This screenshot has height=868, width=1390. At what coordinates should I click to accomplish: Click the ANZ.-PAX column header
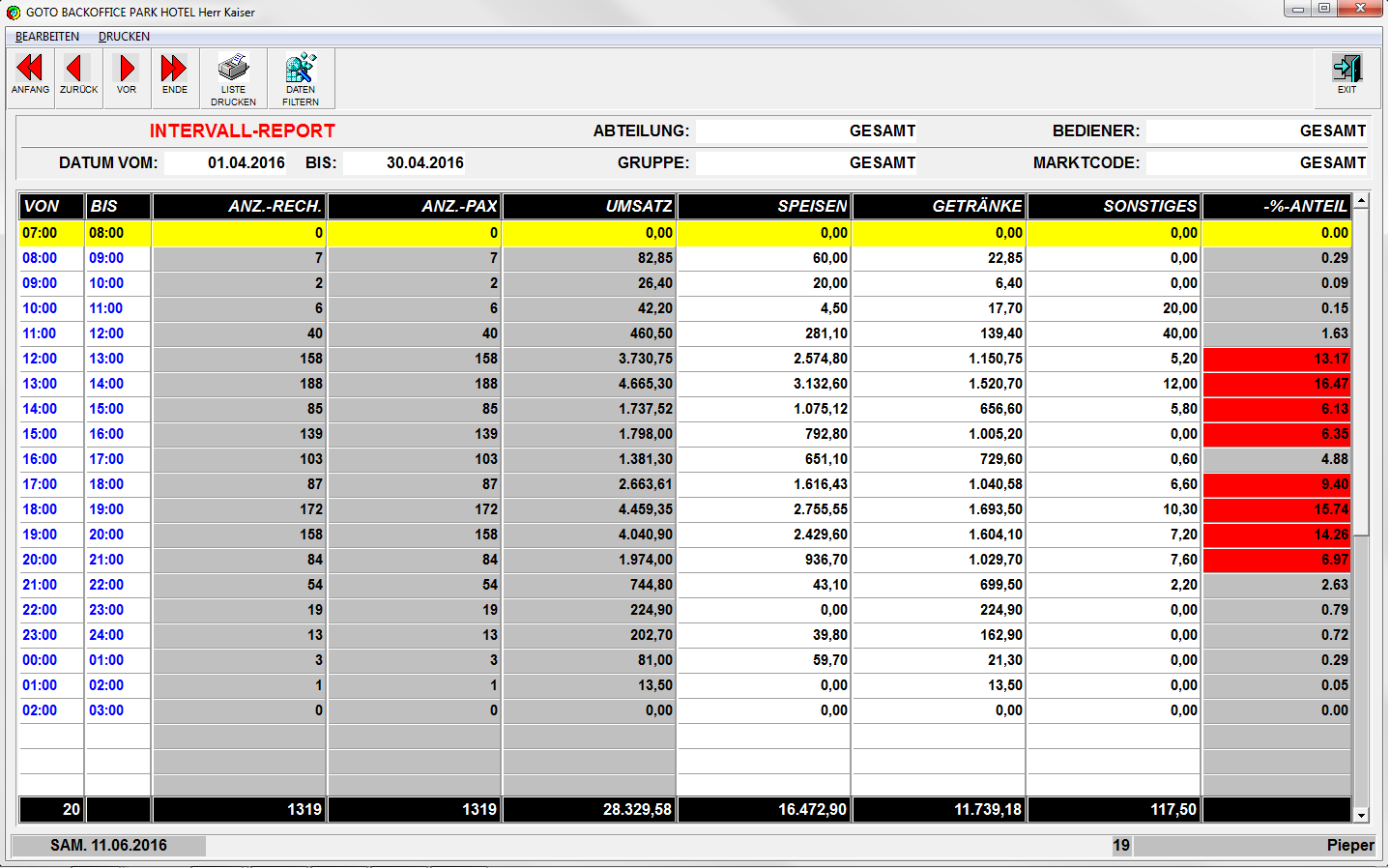coord(414,206)
